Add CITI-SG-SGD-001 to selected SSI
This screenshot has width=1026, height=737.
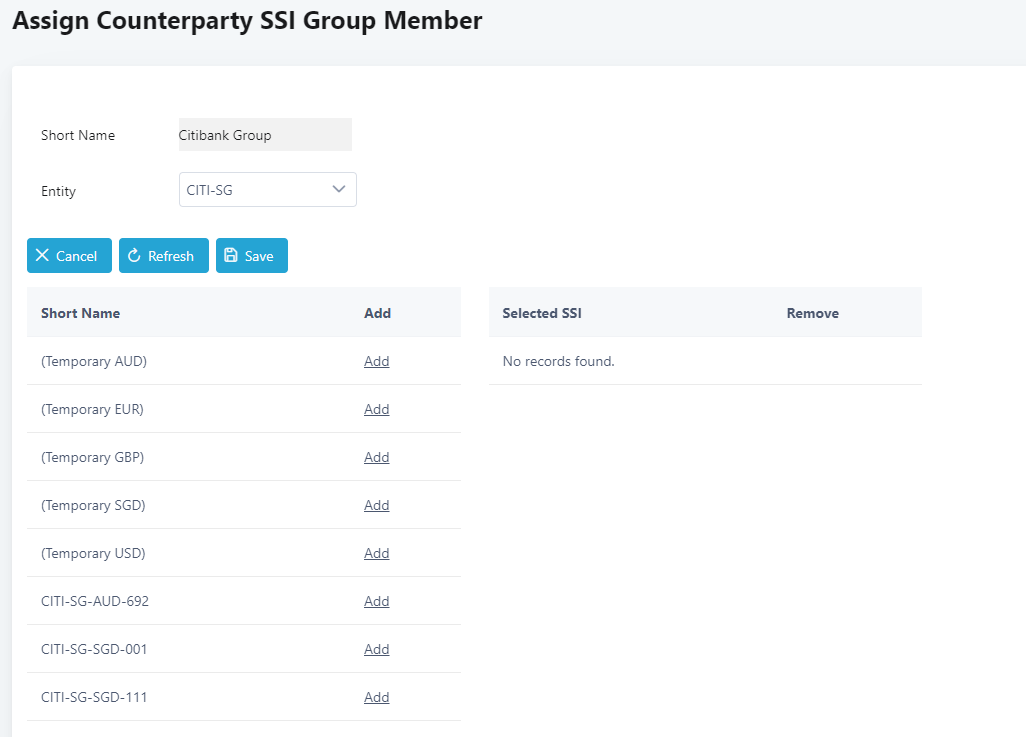pos(376,649)
